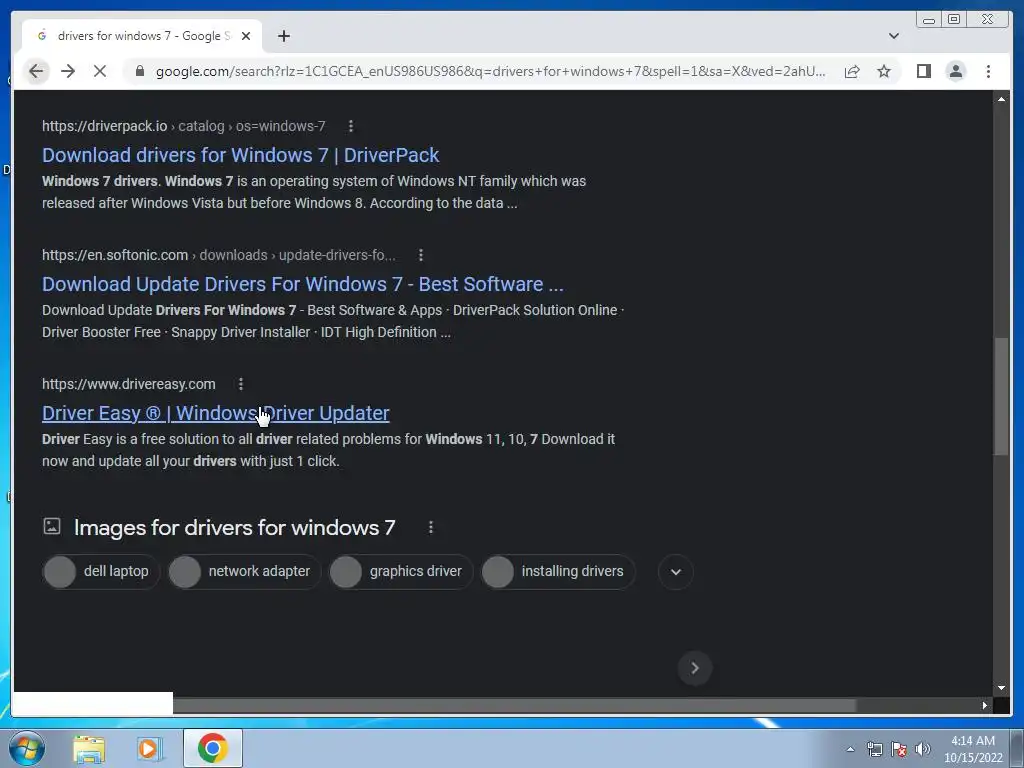This screenshot has width=1024, height=768.
Task: Click the scroll up arrow
Action: (x=1001, y=99)
